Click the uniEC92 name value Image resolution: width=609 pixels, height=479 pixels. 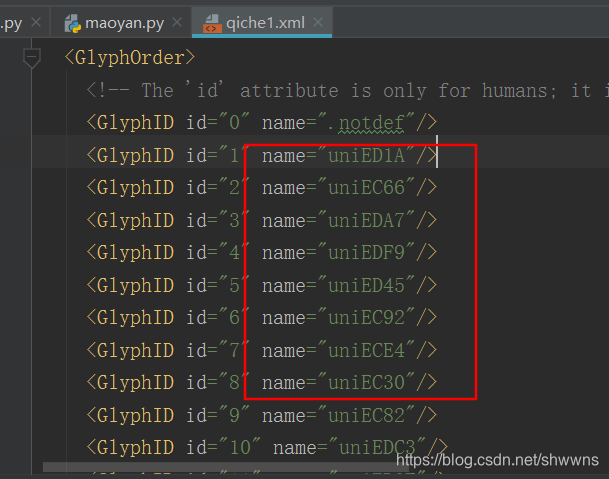(x=366, y=318)
